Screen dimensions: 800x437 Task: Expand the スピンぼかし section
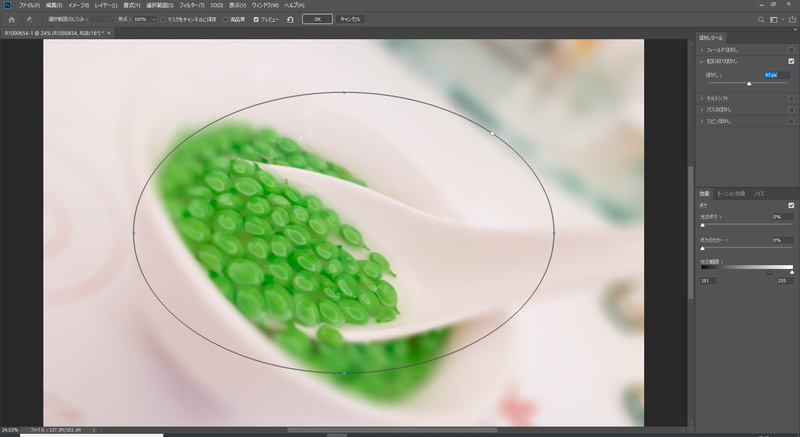[702, 121]
